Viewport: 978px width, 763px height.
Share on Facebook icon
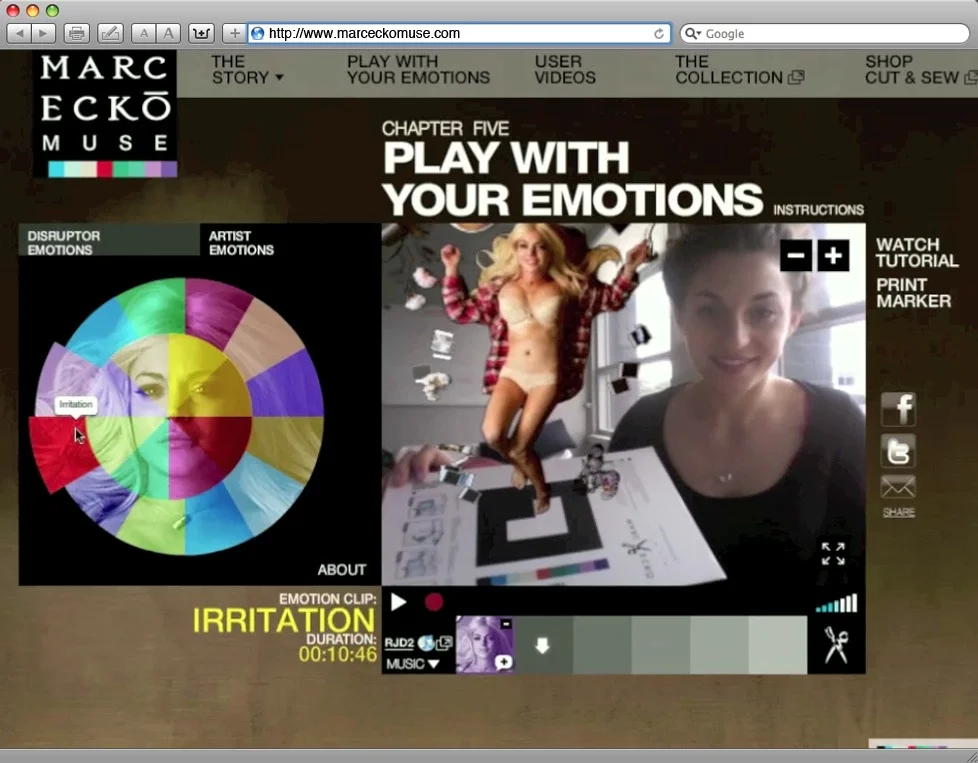898,409
